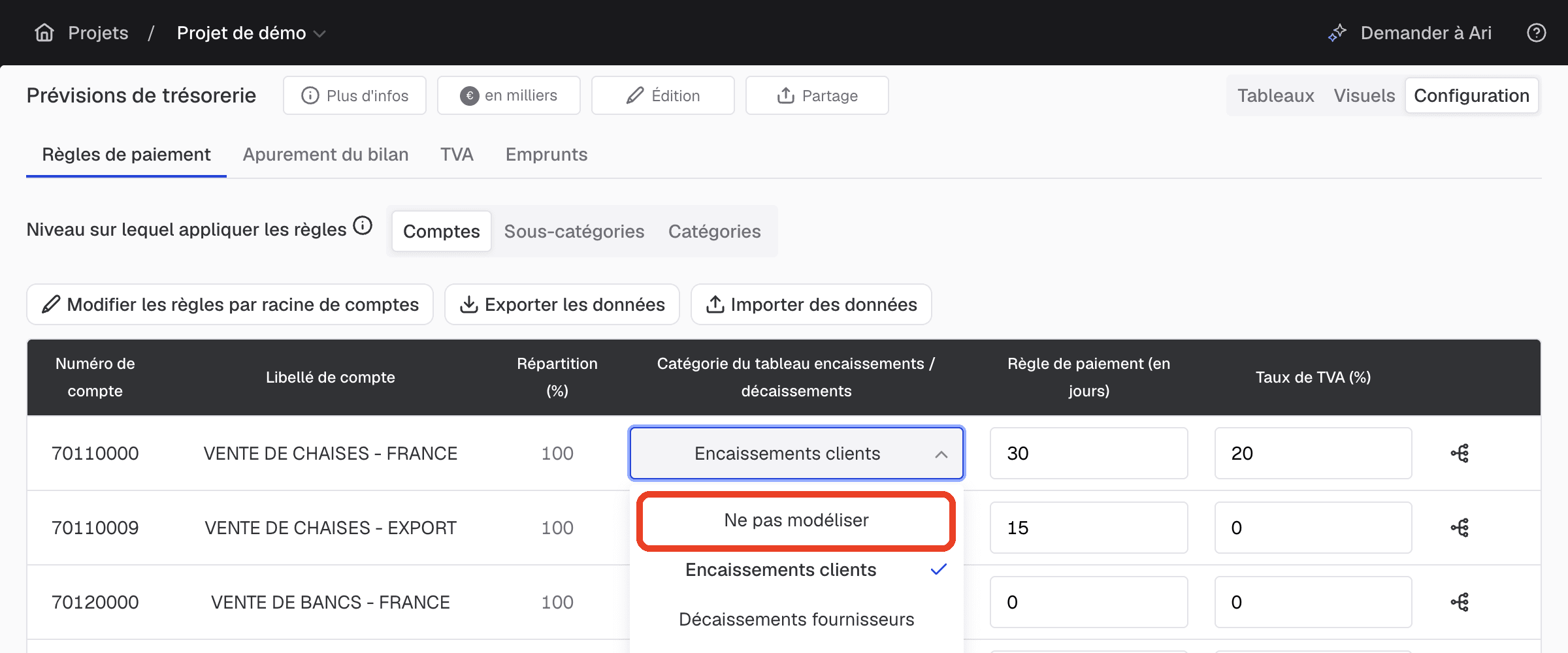Switch view to Visuels
1568x653 pixels.
pos(1364,96)
